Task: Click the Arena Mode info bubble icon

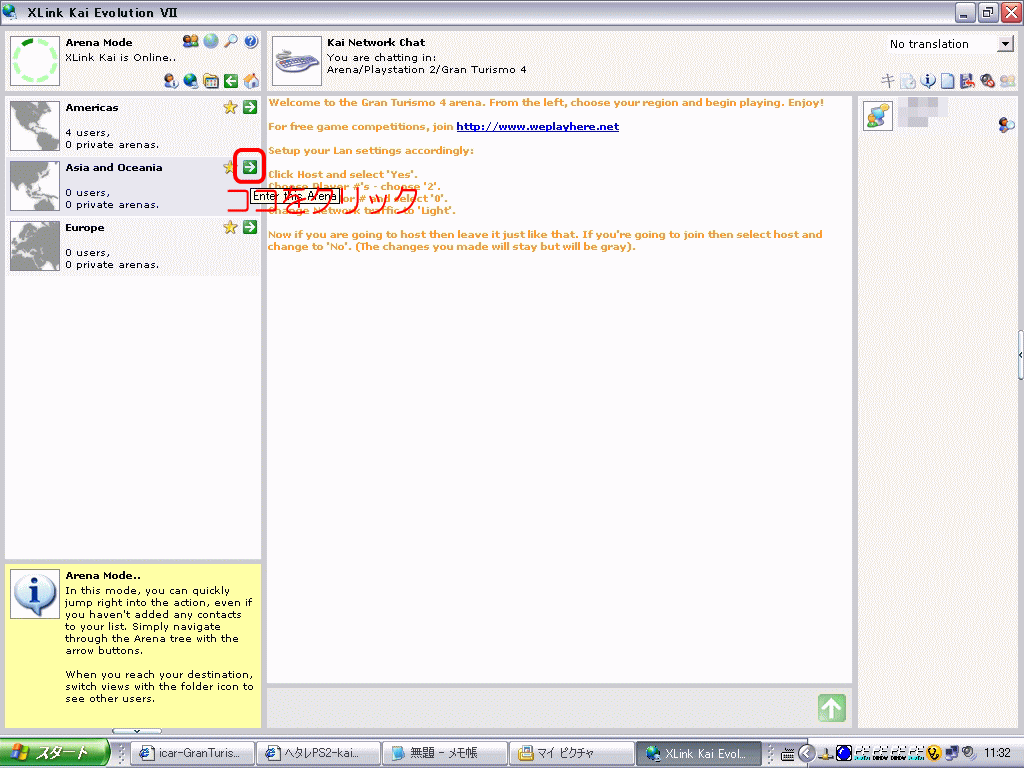Action: tap(35, 594)
